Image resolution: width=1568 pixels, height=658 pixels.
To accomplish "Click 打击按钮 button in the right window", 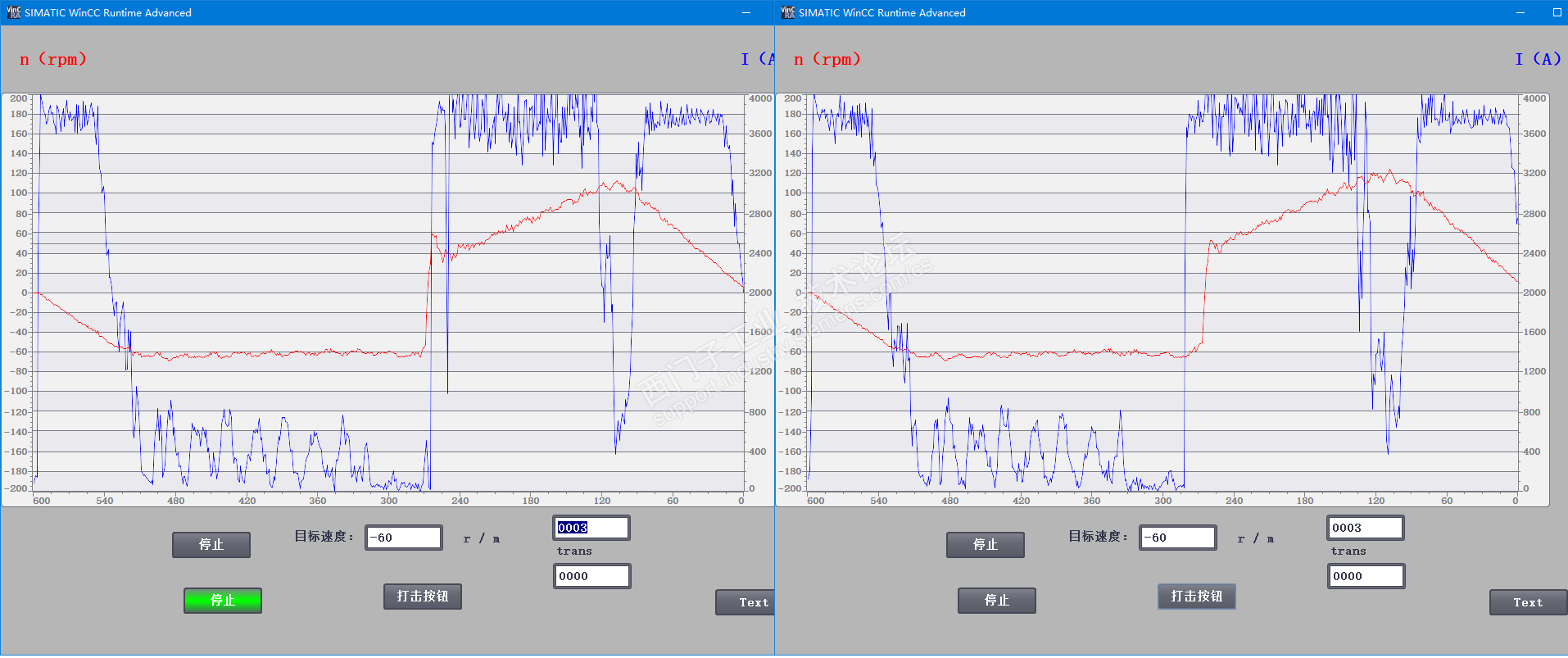I will click(x=1197, y=597).
